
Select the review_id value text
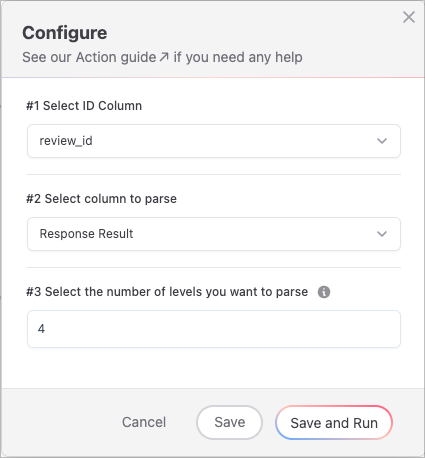[x=66, y=141]
